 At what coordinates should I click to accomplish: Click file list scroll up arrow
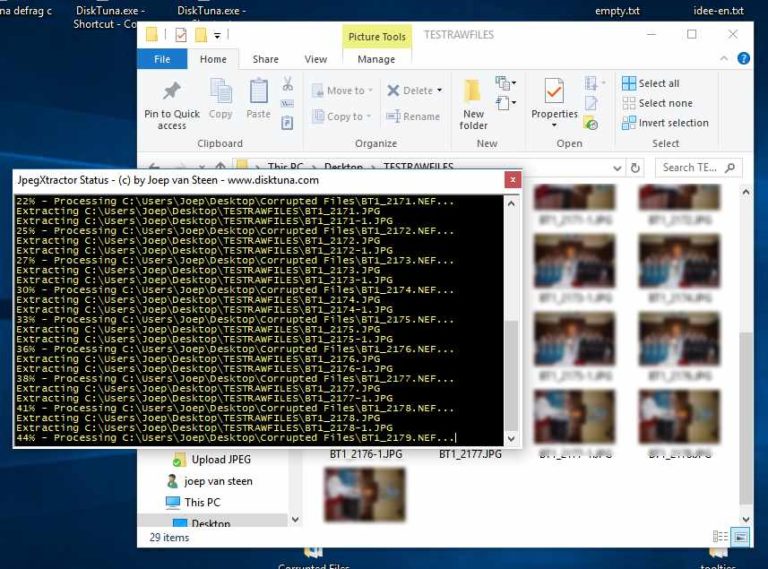point(745,192)
